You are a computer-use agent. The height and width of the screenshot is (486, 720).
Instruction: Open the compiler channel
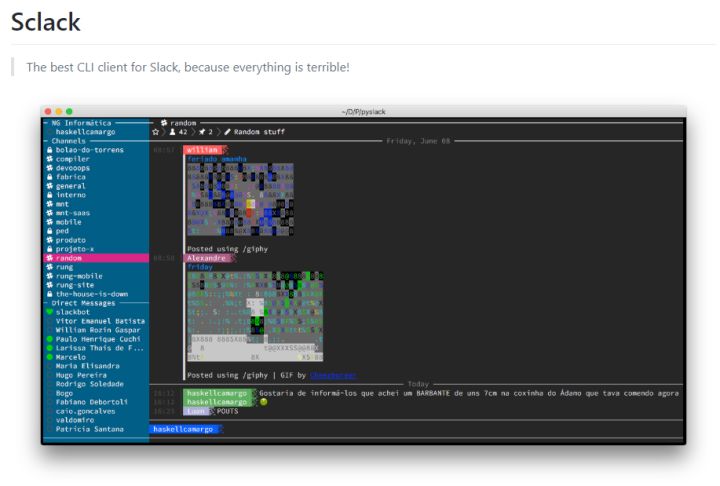pos(73,159)
